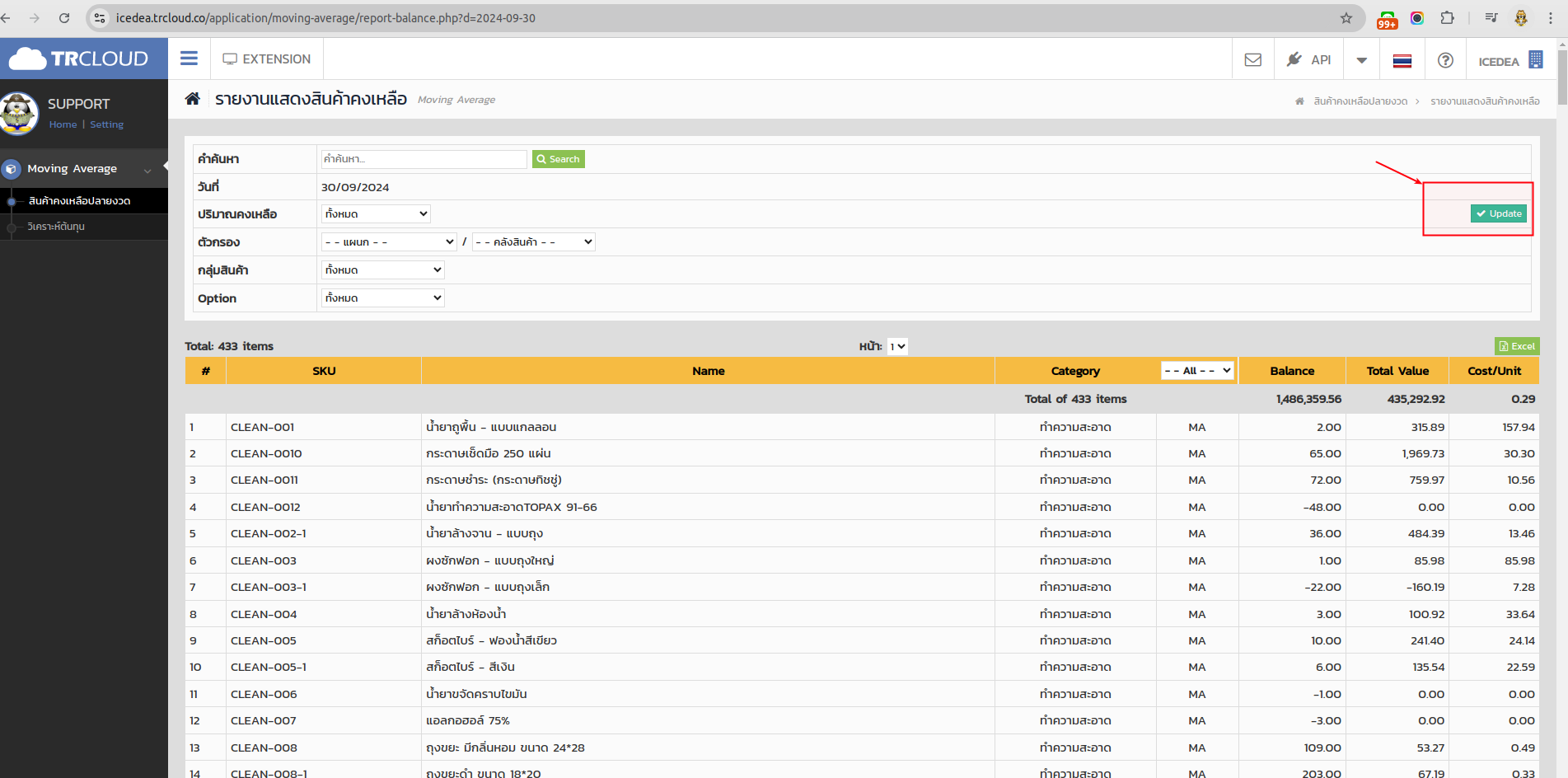Viewport: 1568px width, 778px height.
Task: Open the ปริมาณคงเหลือ dropdown
Action: coord(376,213)
